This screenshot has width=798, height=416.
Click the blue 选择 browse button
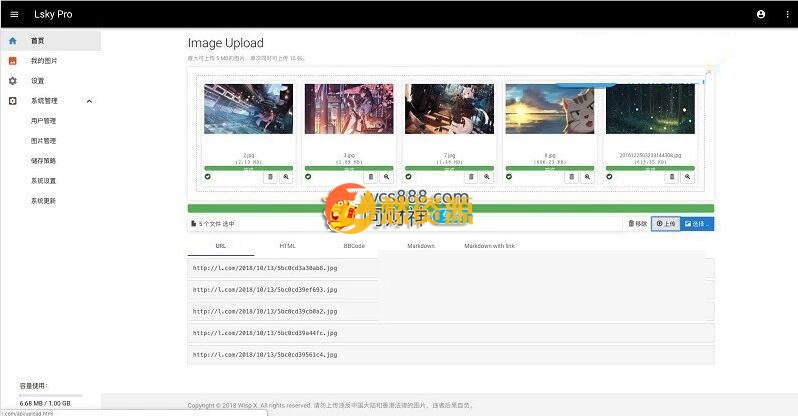pos(697,224)
